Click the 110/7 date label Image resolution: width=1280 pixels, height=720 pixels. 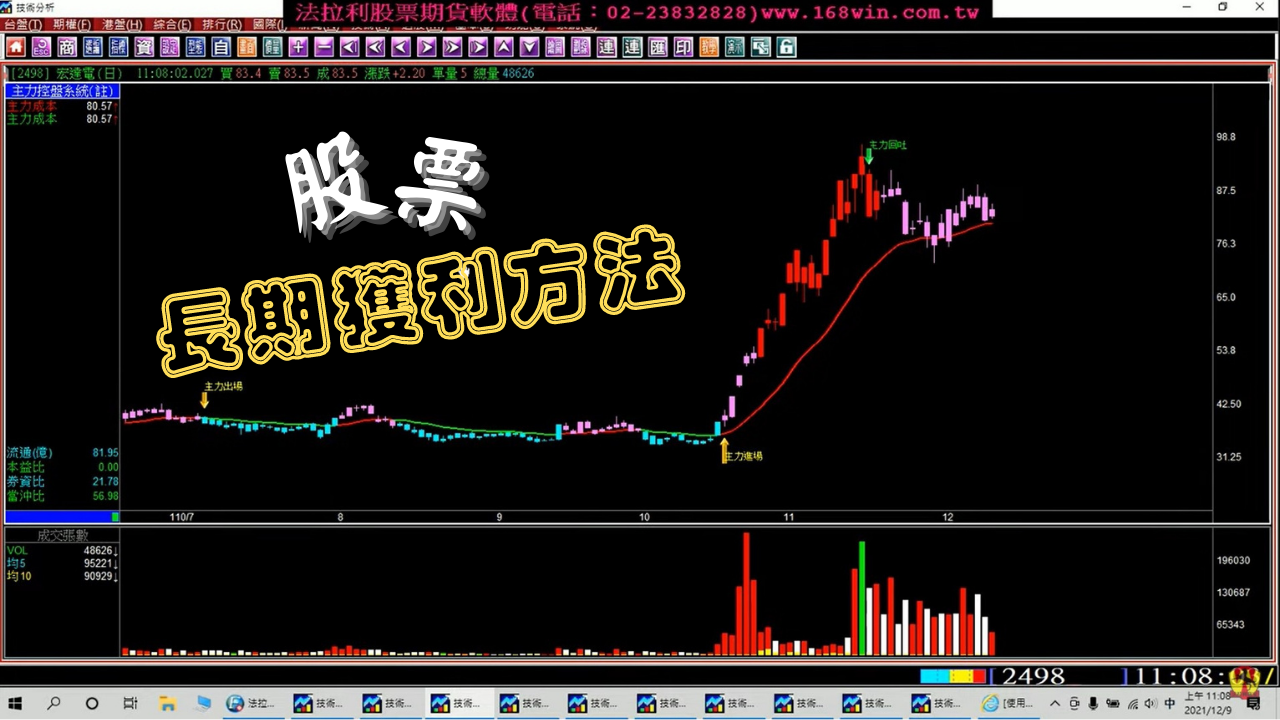point(182,517)
